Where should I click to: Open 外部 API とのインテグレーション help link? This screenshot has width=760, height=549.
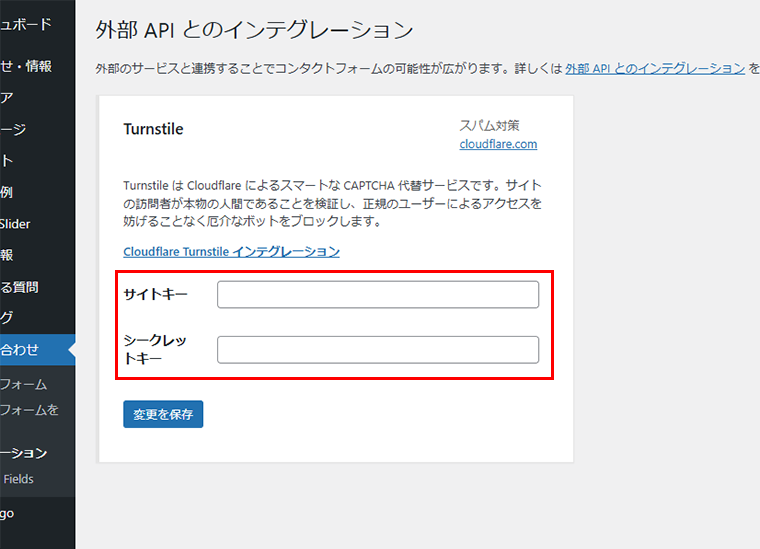tap(655, 68)
